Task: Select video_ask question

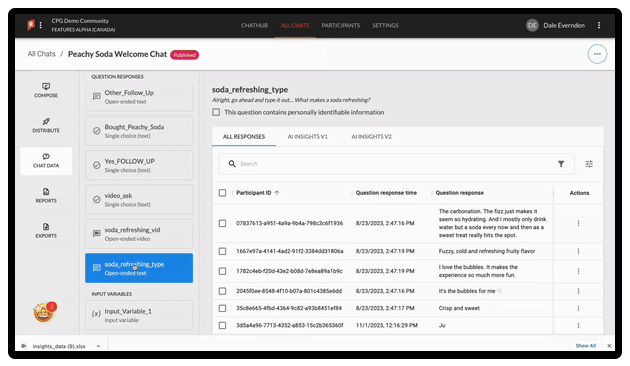Action: 139,199
